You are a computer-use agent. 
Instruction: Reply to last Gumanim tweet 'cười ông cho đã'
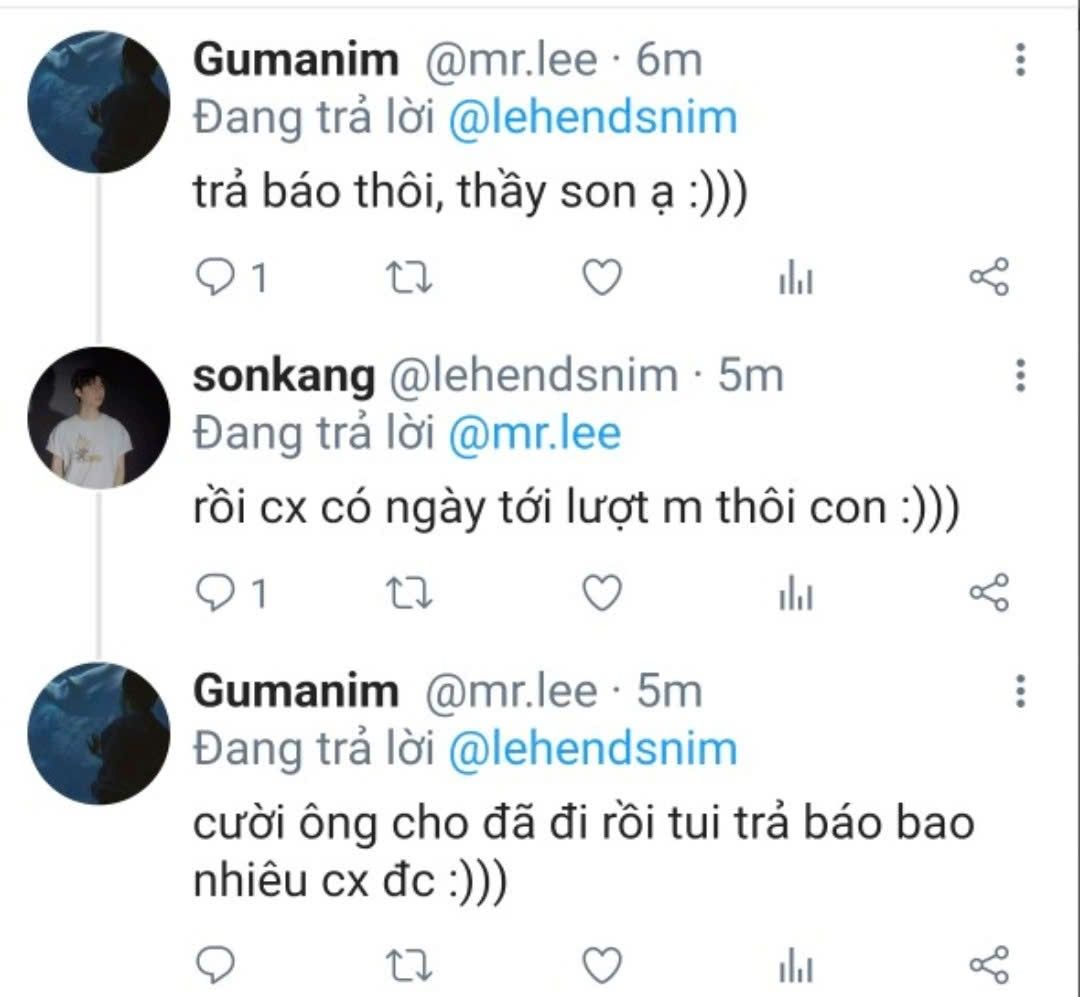tap(214, 964)
